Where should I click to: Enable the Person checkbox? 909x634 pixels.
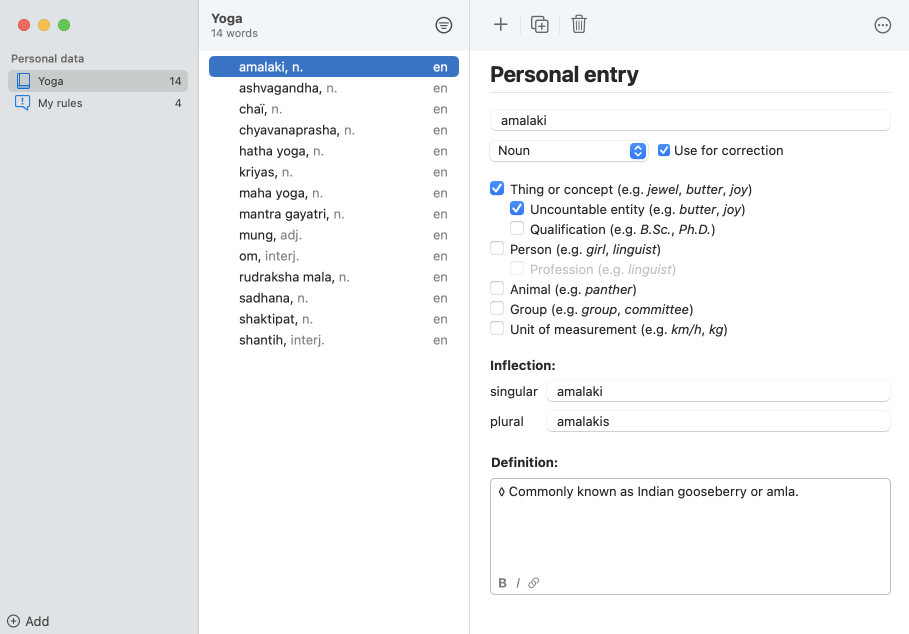click(497, 249)
